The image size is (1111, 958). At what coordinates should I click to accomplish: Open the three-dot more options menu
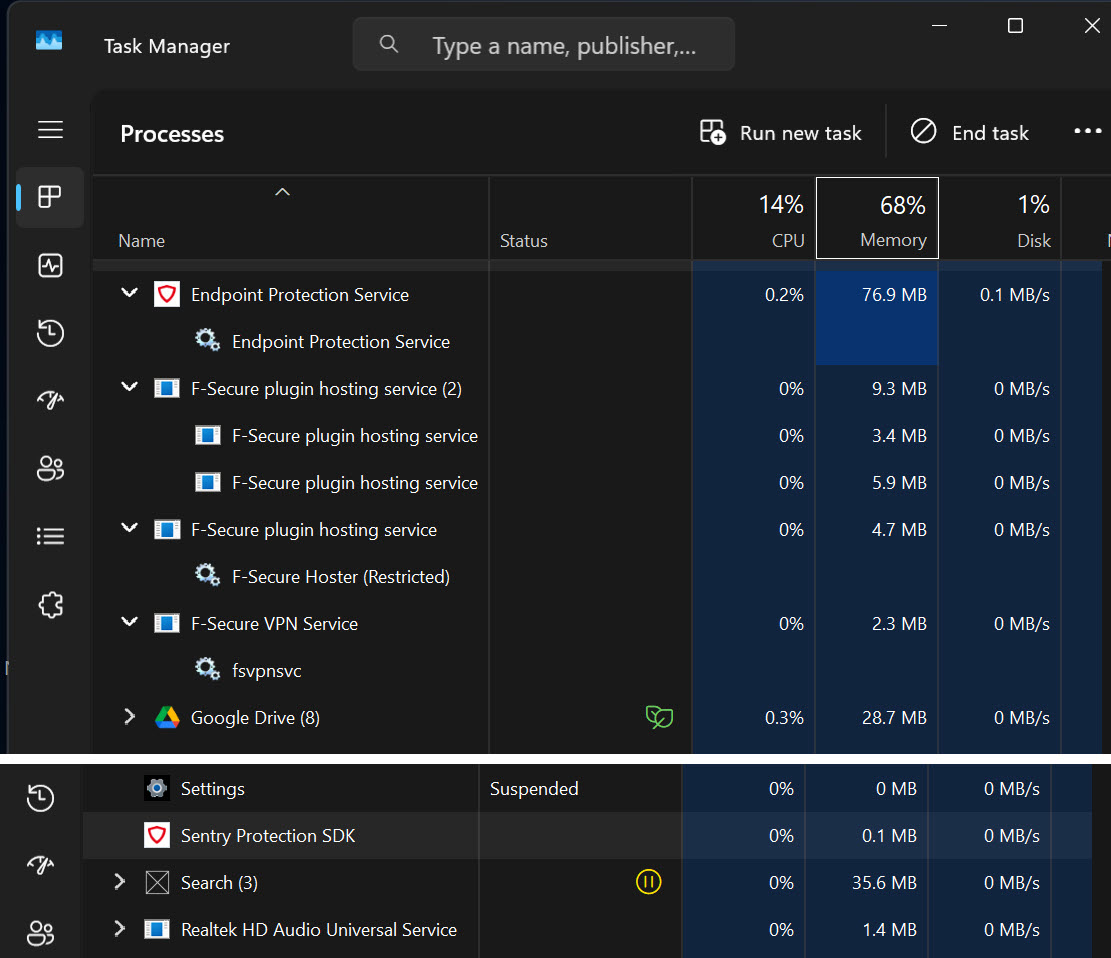coord(1087,132)
